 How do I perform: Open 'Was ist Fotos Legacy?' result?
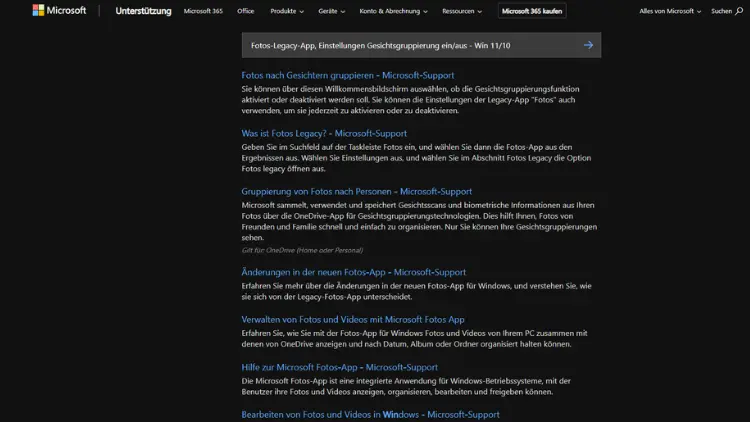(x=324, y=133)
